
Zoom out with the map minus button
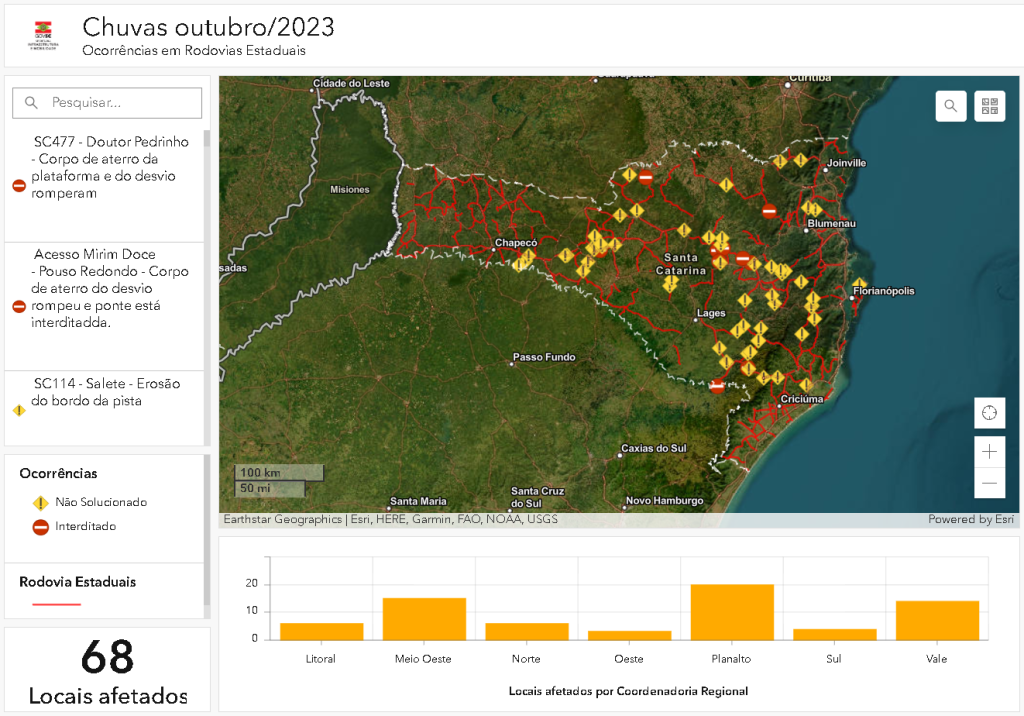click(989, 483)
